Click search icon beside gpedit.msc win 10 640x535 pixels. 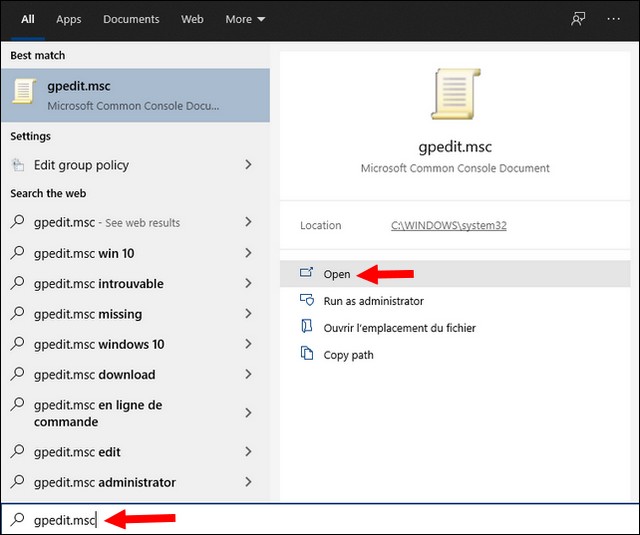tap(18, 253)
